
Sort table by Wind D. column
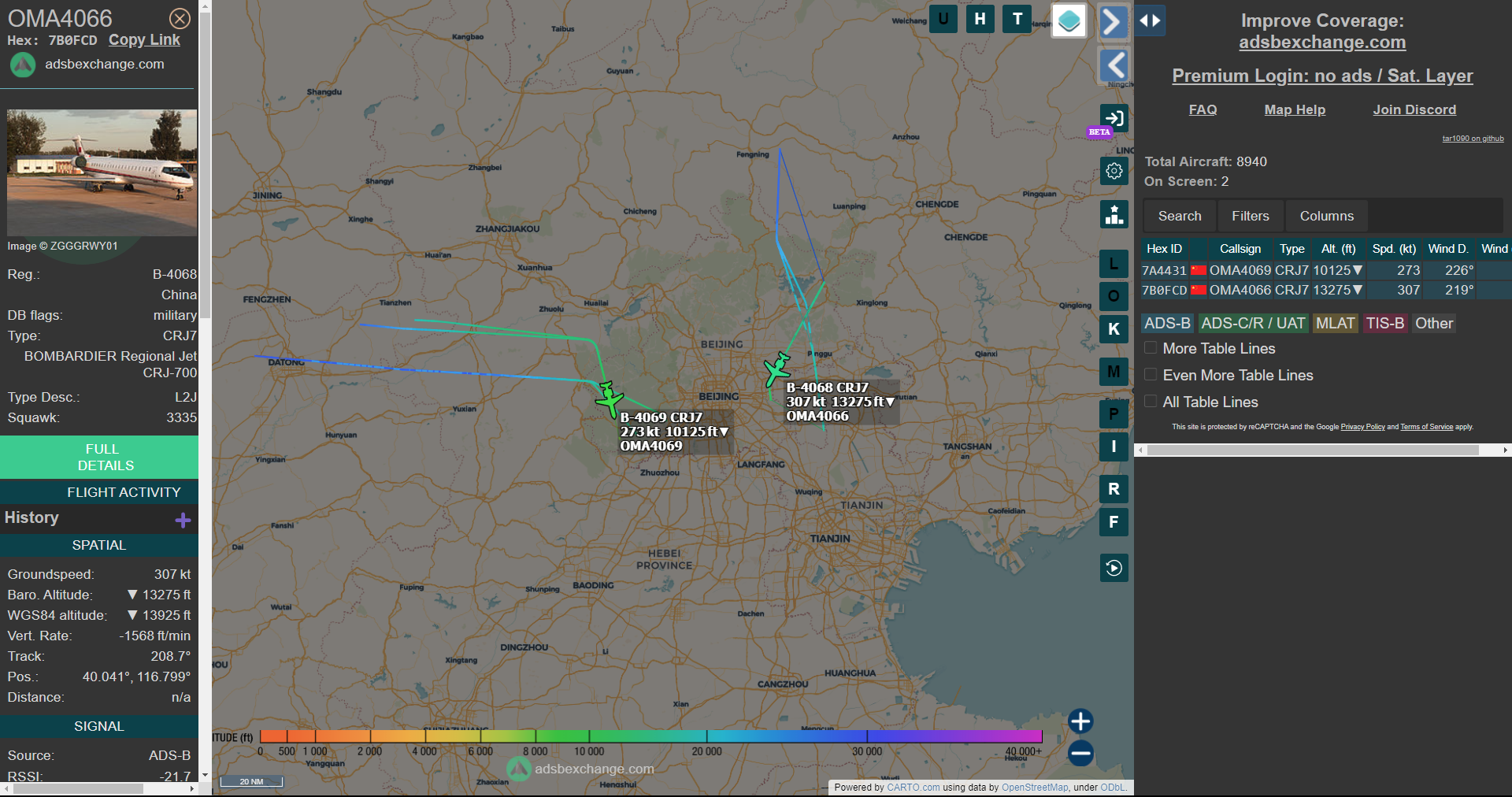pyautogui.click(x=1448, y=249)
